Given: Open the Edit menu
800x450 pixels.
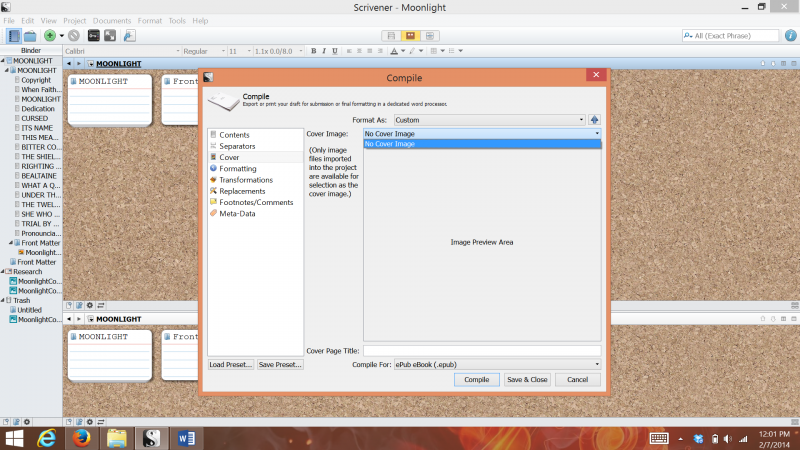Looking at the screenshot, I should click(x=28, y=21).
